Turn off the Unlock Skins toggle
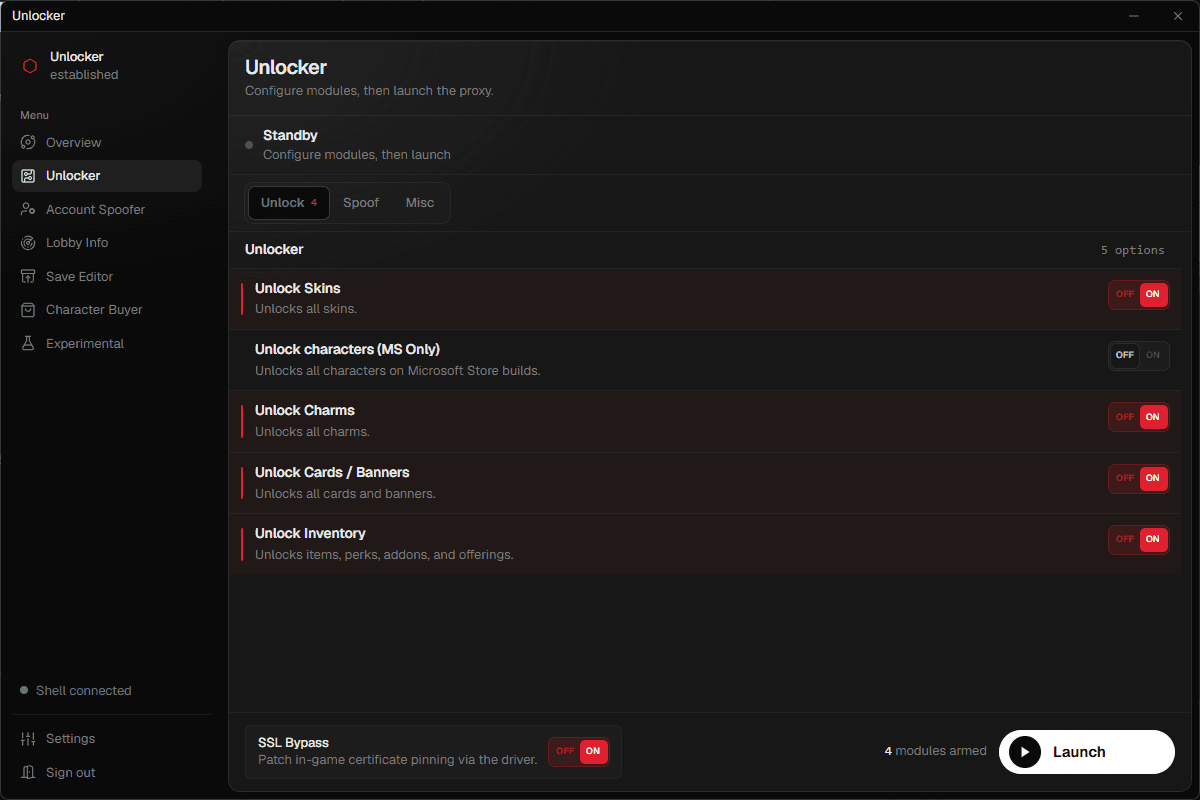 click(1139, 294)
